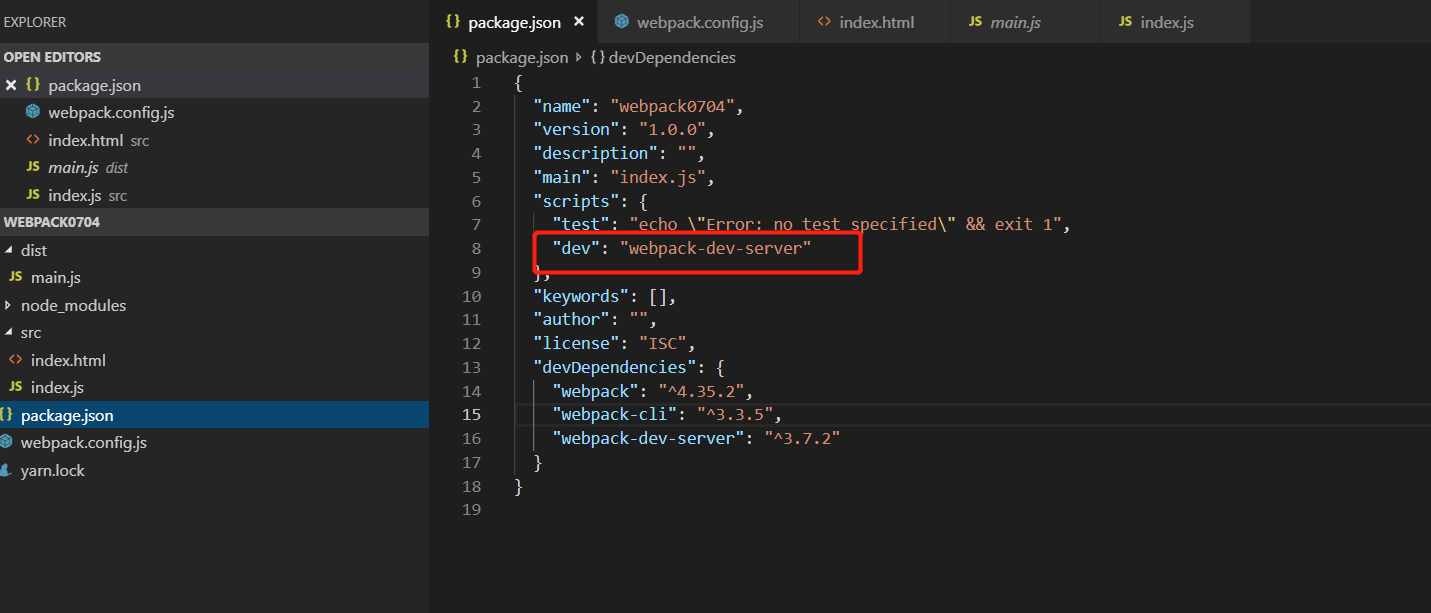This screenshot has height=613, width=1431.
Task: Expand the node_modules folder arrow
Action: 9,305
